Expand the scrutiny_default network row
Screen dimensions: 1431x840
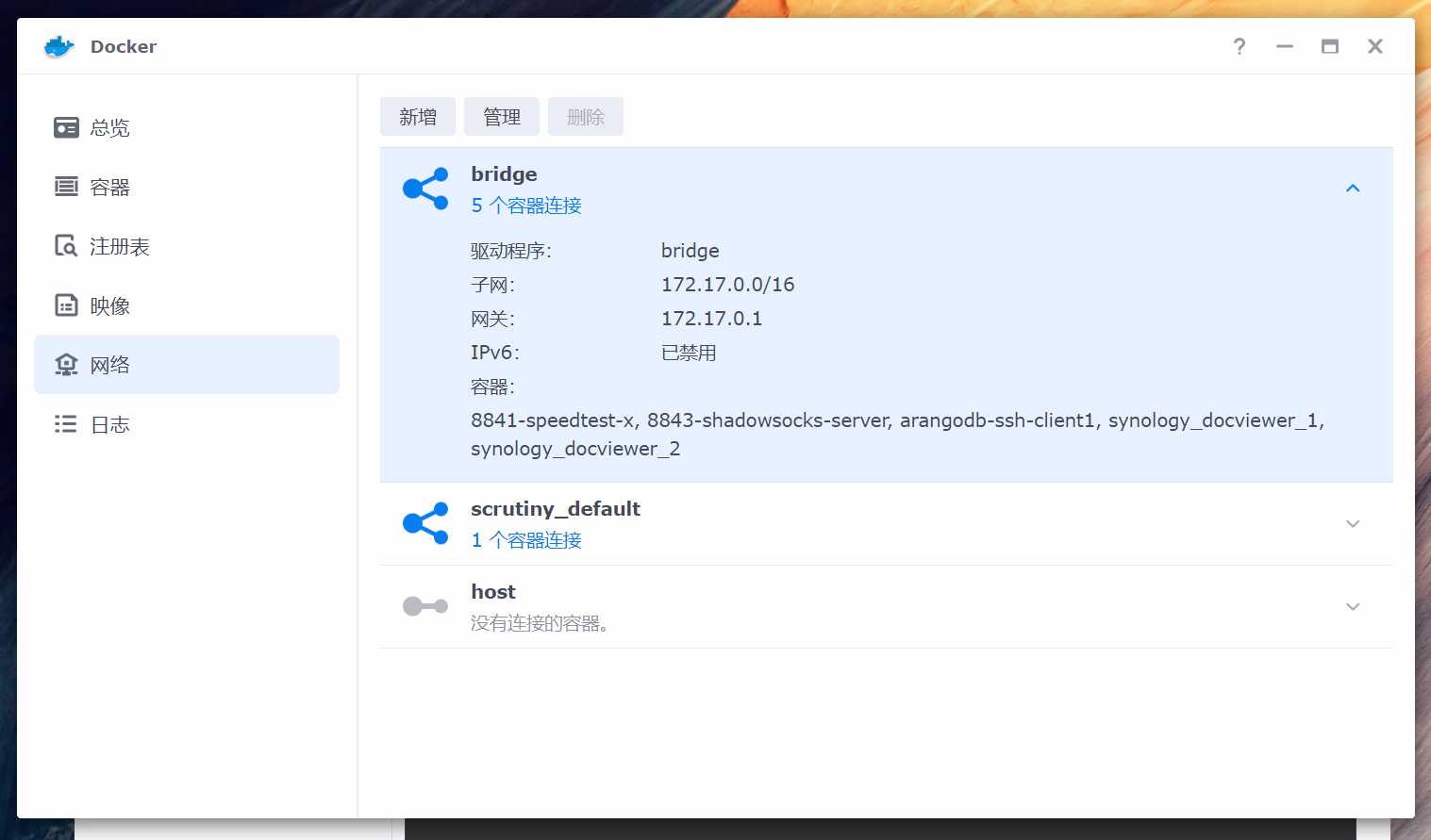coord(1352,524)
